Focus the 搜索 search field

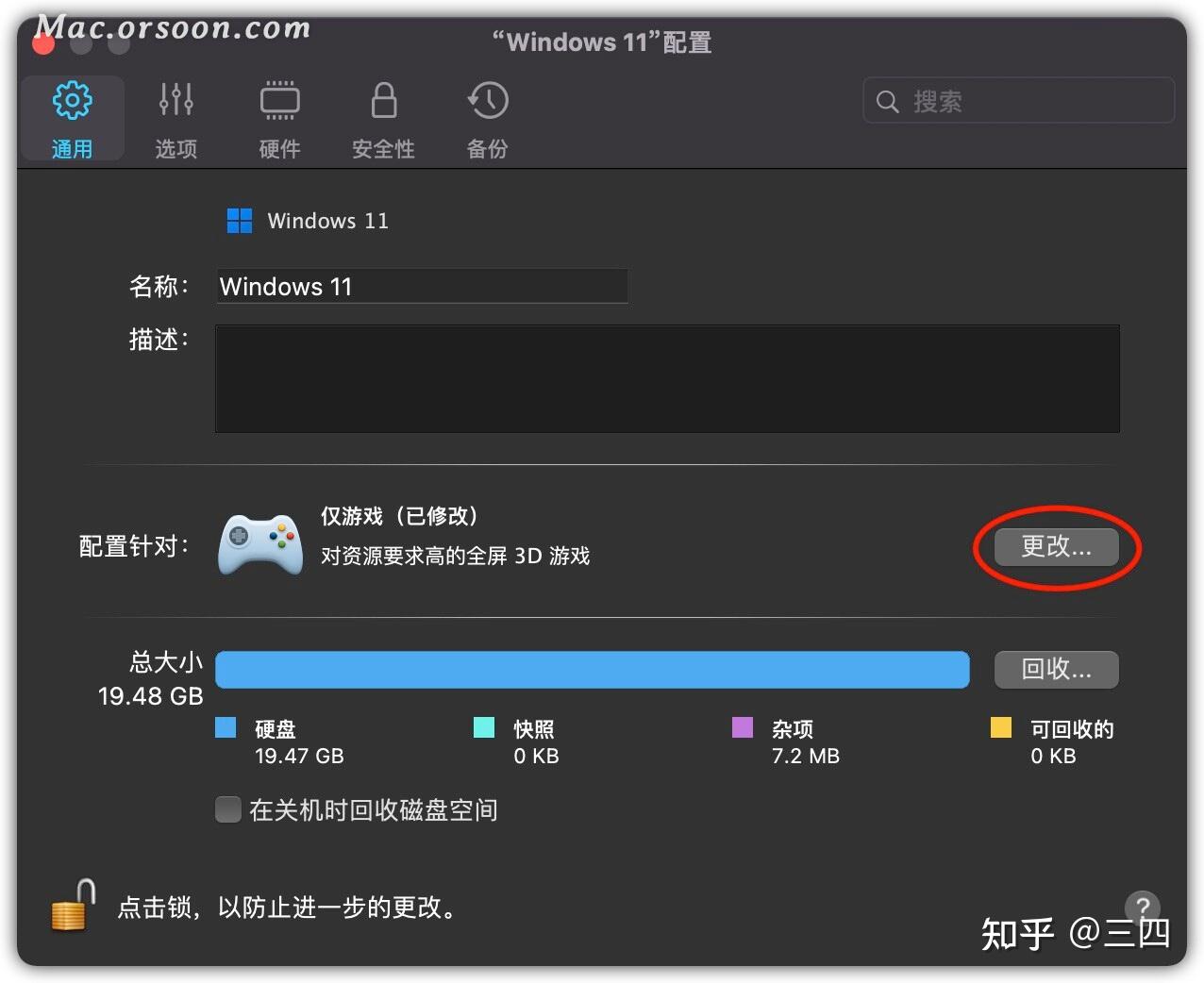1019,101
